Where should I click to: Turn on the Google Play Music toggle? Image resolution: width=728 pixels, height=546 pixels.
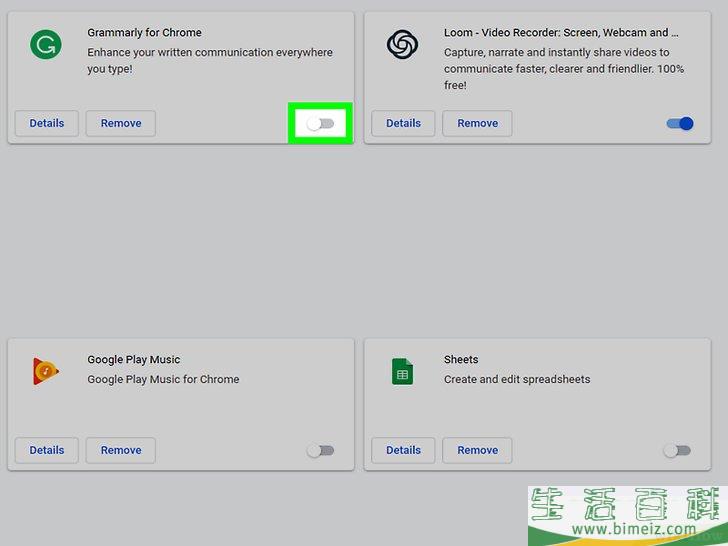(x=320, y=450)
